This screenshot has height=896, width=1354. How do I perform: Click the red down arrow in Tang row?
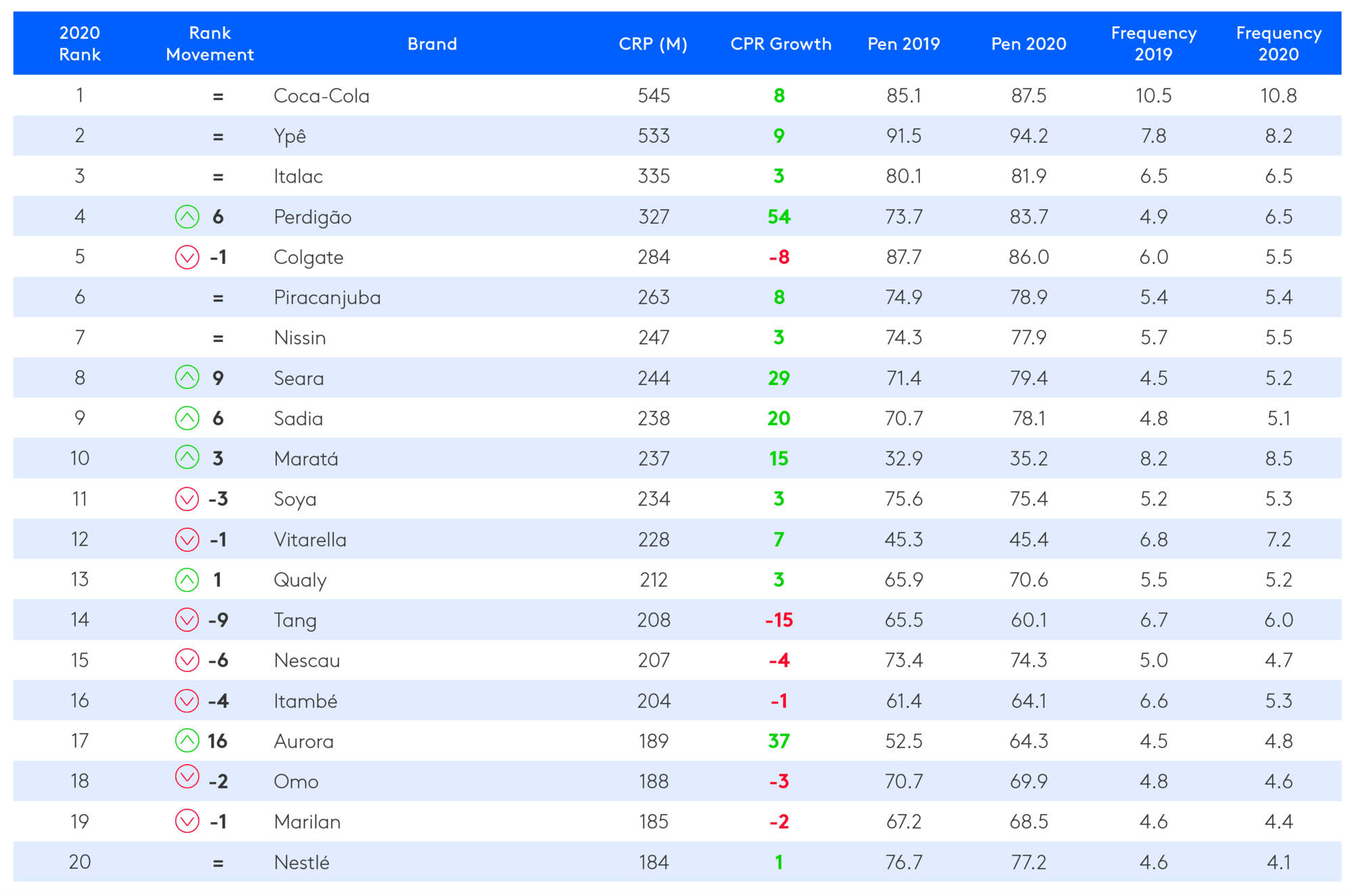(187, 620)
